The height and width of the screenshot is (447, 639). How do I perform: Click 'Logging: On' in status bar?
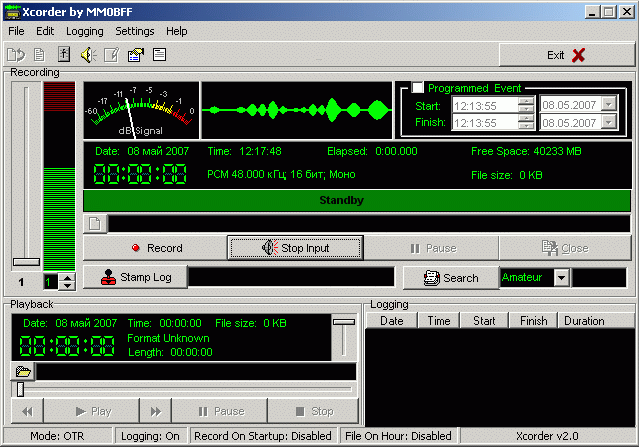[x=150, y=436]
